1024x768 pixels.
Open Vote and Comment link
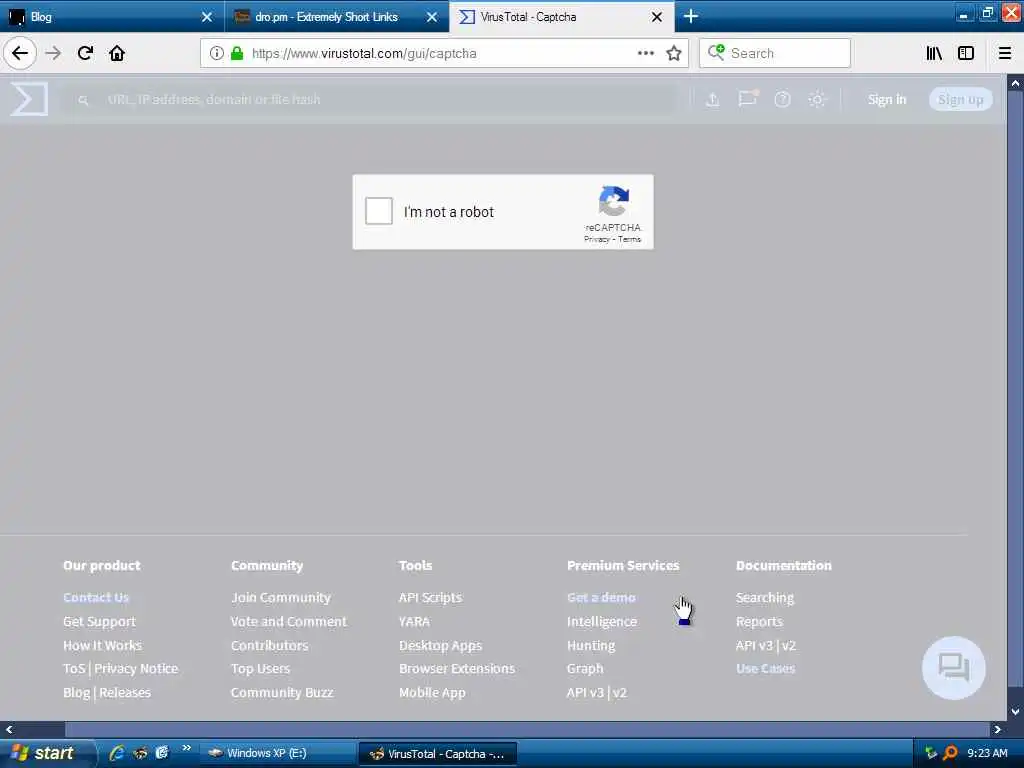click(x=289, y=621)
